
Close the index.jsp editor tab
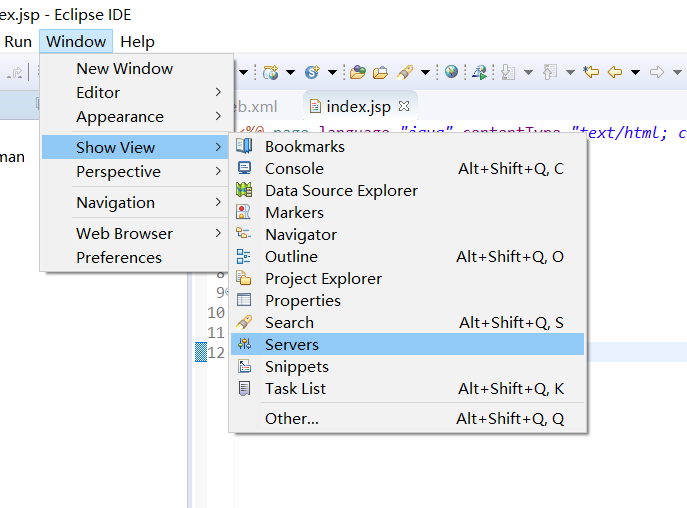tap(404, 106)
